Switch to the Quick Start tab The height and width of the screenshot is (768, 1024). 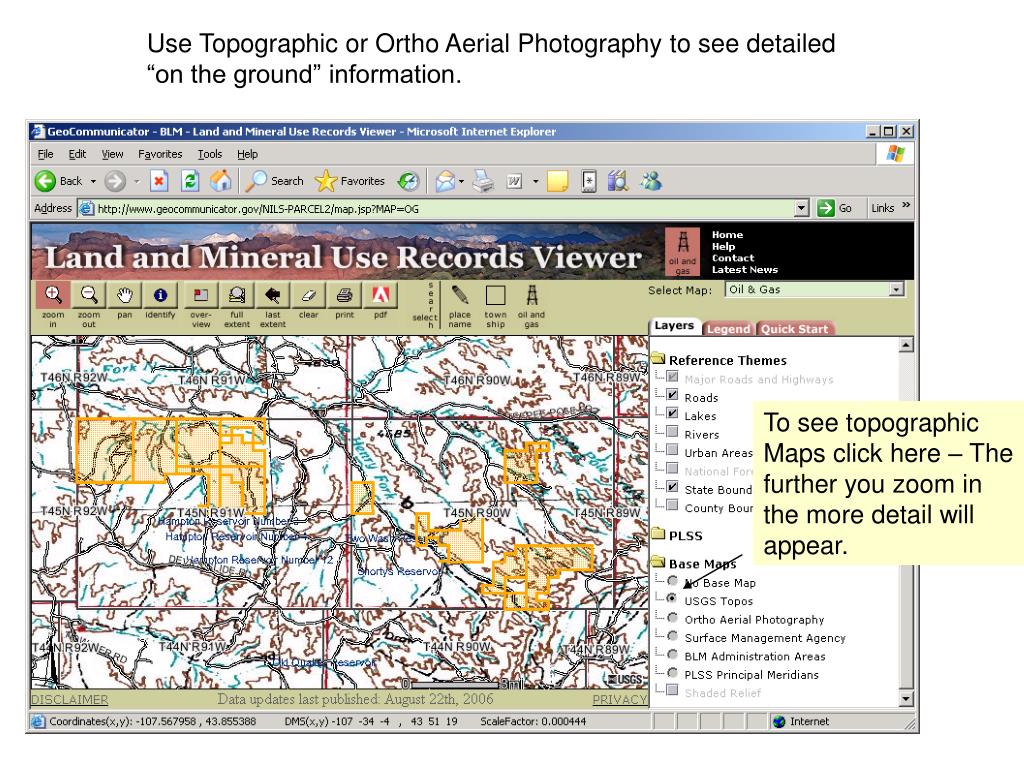[794, 329]
